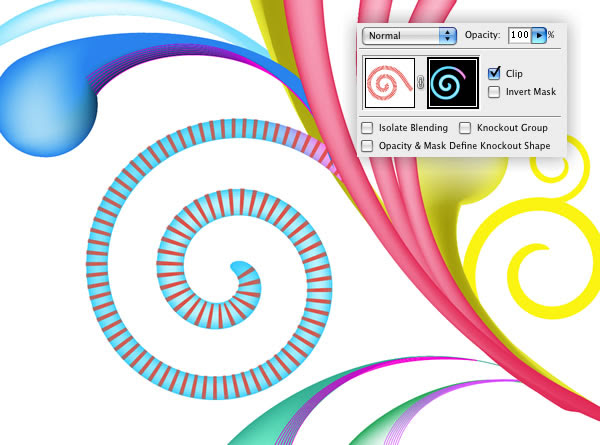Open the Opacity slider arrow button
The width and height of the screenshot is (600, 445).
[x=539, y=35]
